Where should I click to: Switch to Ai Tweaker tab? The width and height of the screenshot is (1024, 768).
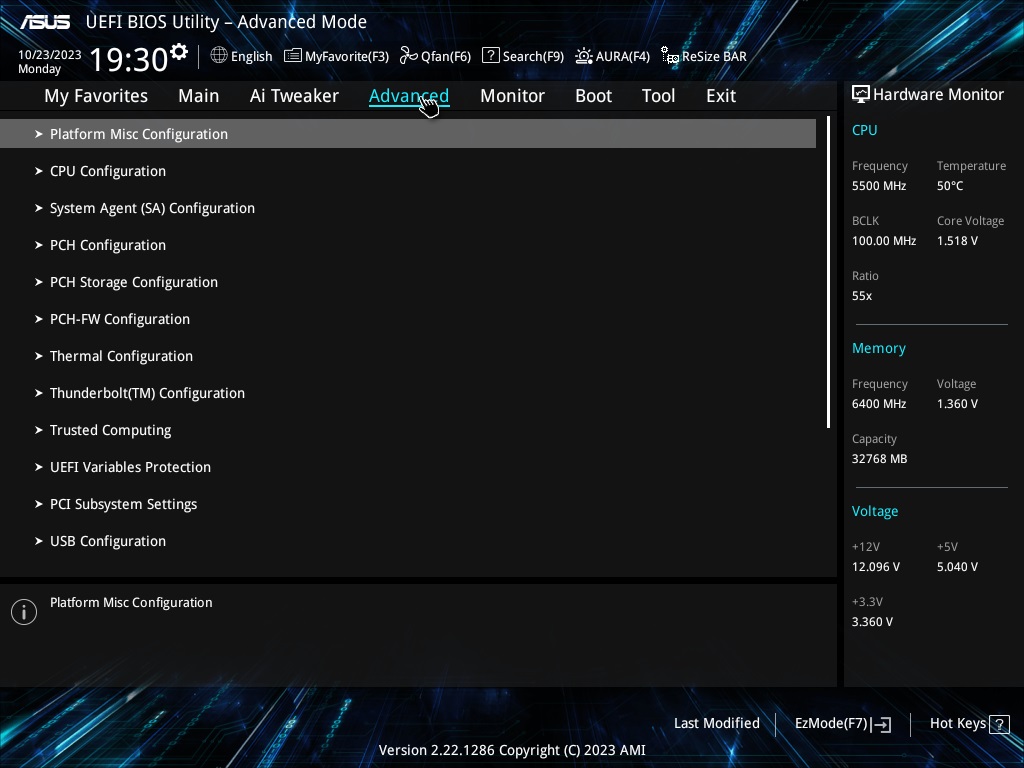pyautogui.click(x=294, y=96)
